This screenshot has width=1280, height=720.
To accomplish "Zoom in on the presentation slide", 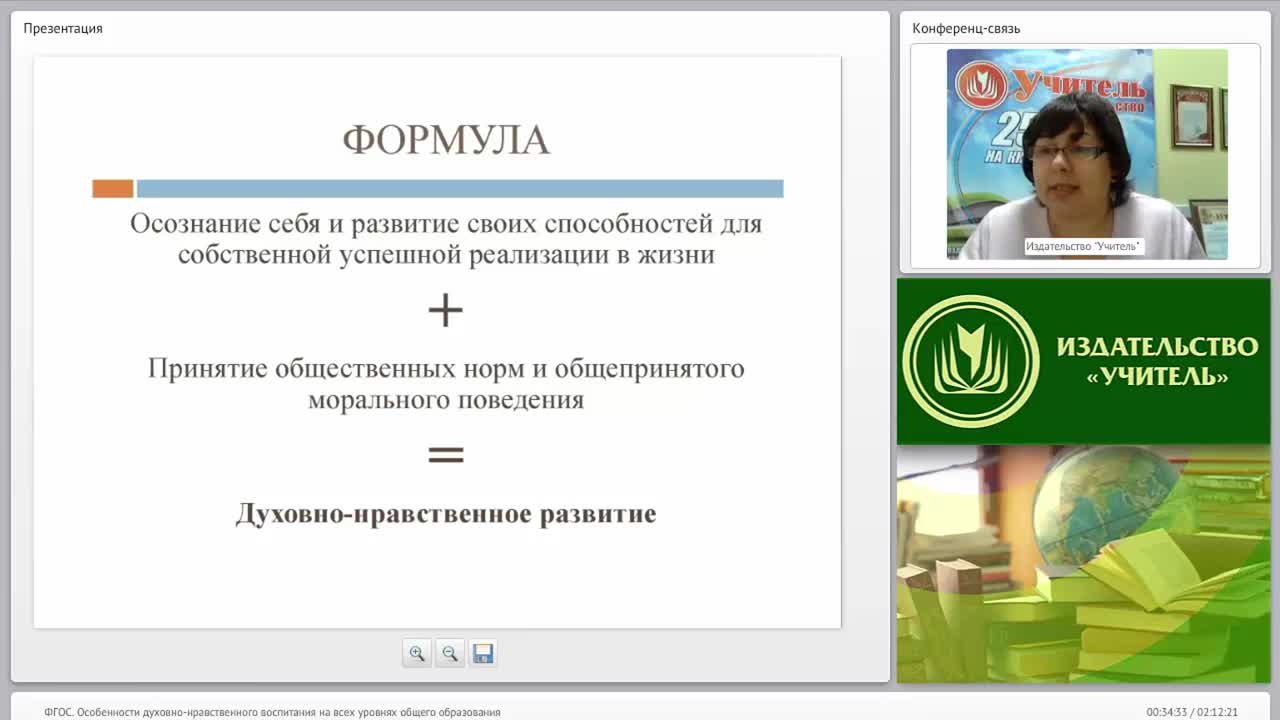I will tap(417, 653).
